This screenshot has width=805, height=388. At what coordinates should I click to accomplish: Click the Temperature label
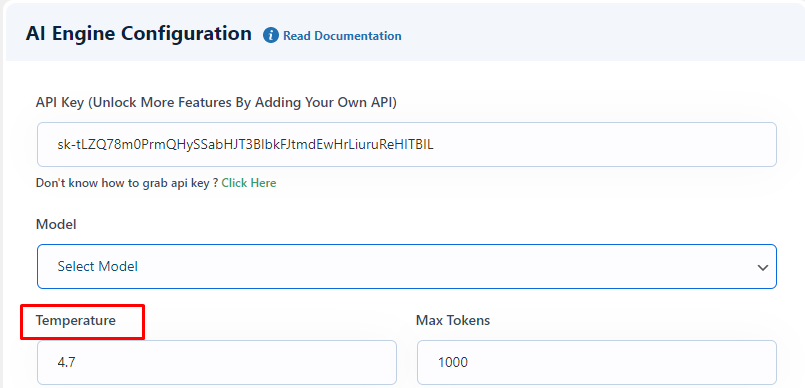click(x=76, y=321)
